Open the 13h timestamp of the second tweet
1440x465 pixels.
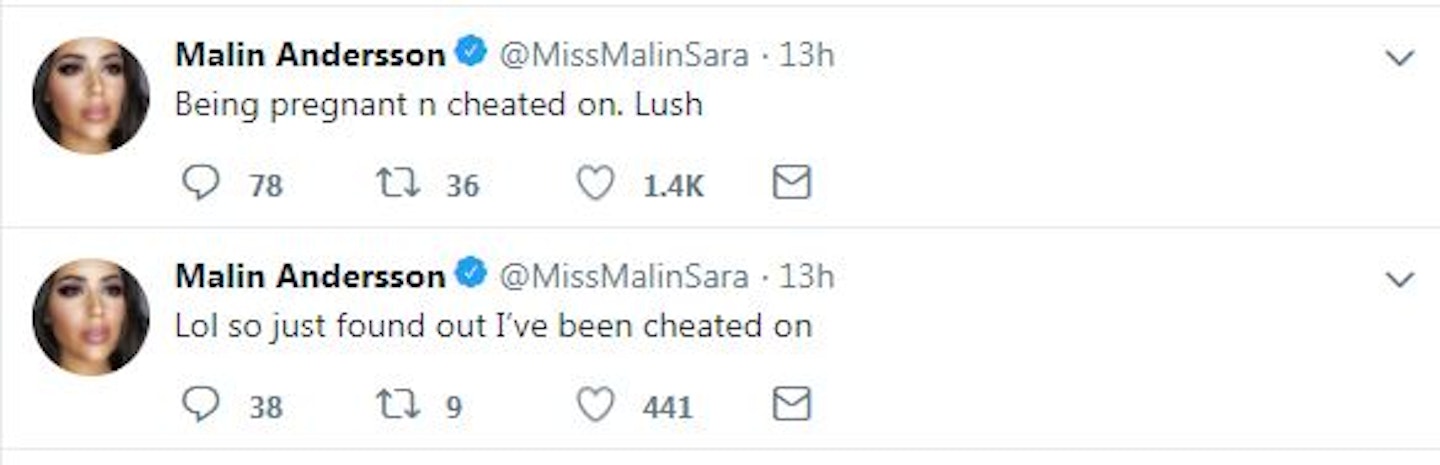(x=806, y=276)
